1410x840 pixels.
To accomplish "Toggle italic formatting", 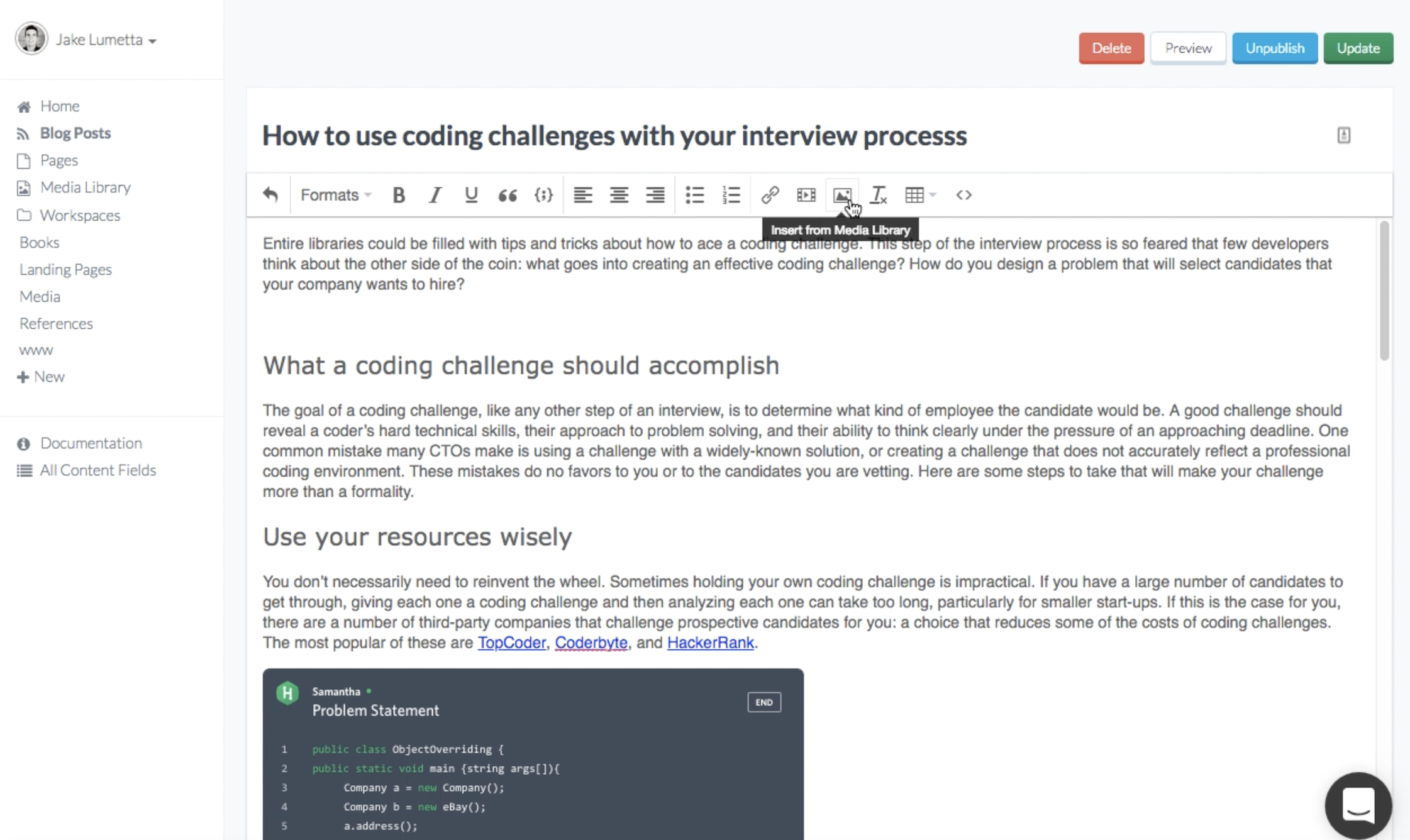I will point(435,195).
